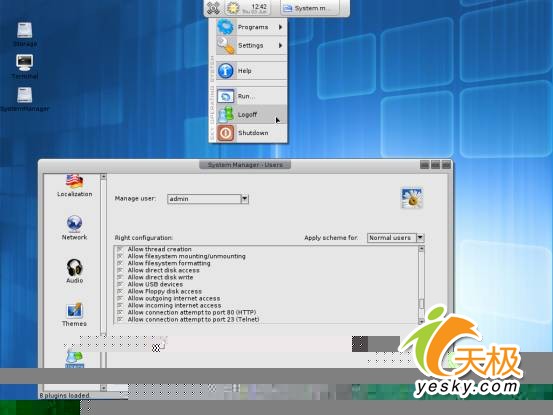The width and height of the screenshot is (553, 415).
Task: Select the Network sidebar icon
Action: point(74,228)
